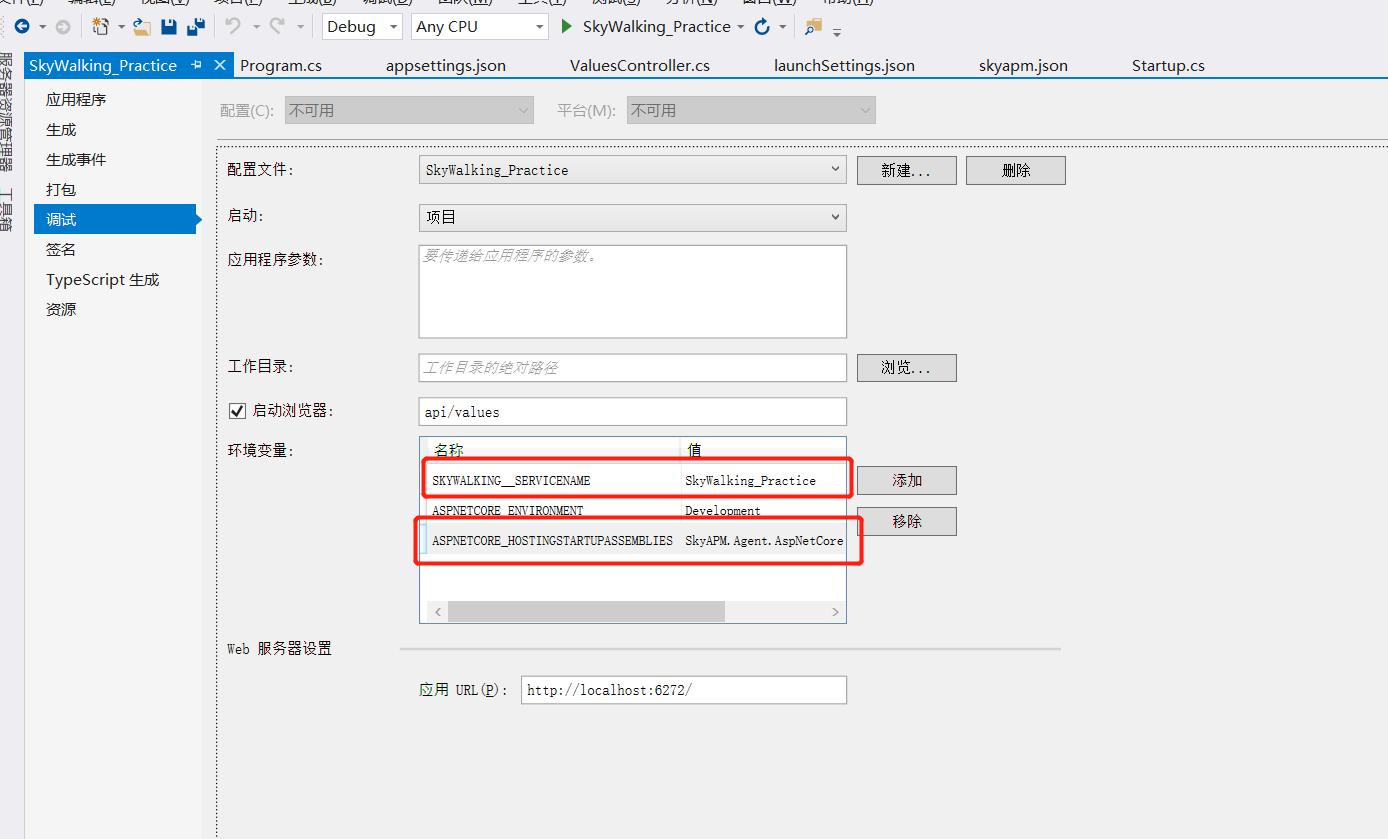Click the 应用程序参数 text area
This screenshot has width=1388, height=839.
pos(632,291)
